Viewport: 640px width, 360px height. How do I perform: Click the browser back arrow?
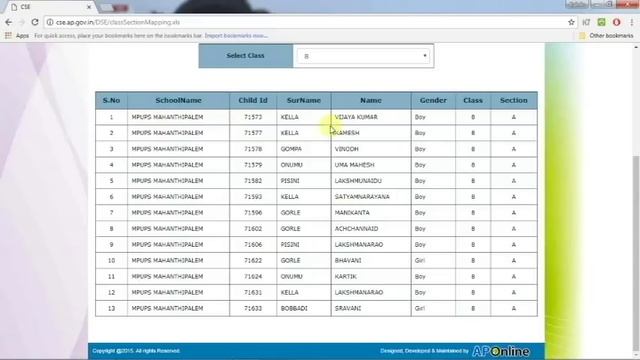(9, 22)
